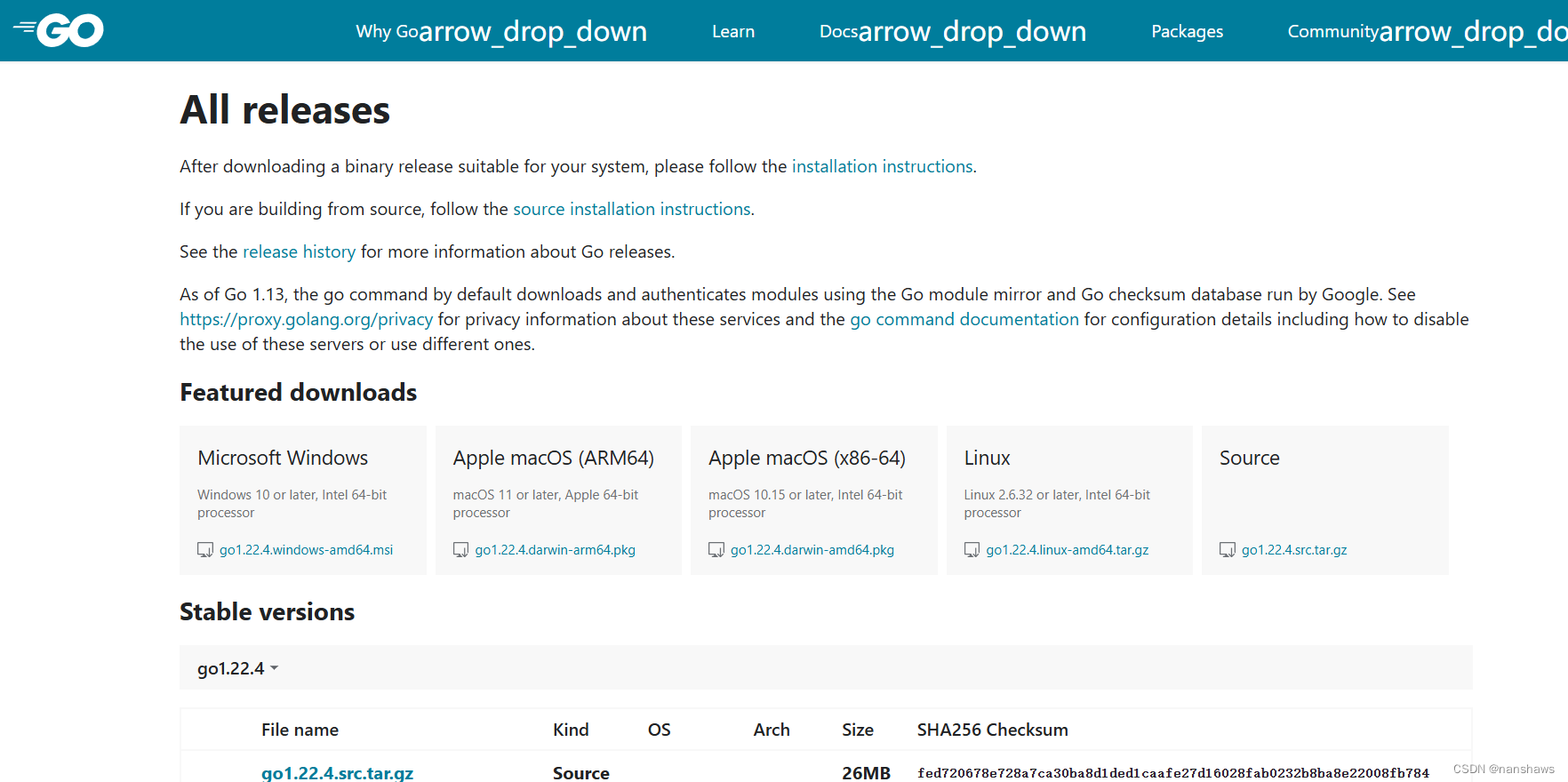Click the Source card title
1568x782 pixels.
(x=1250, y=458)
